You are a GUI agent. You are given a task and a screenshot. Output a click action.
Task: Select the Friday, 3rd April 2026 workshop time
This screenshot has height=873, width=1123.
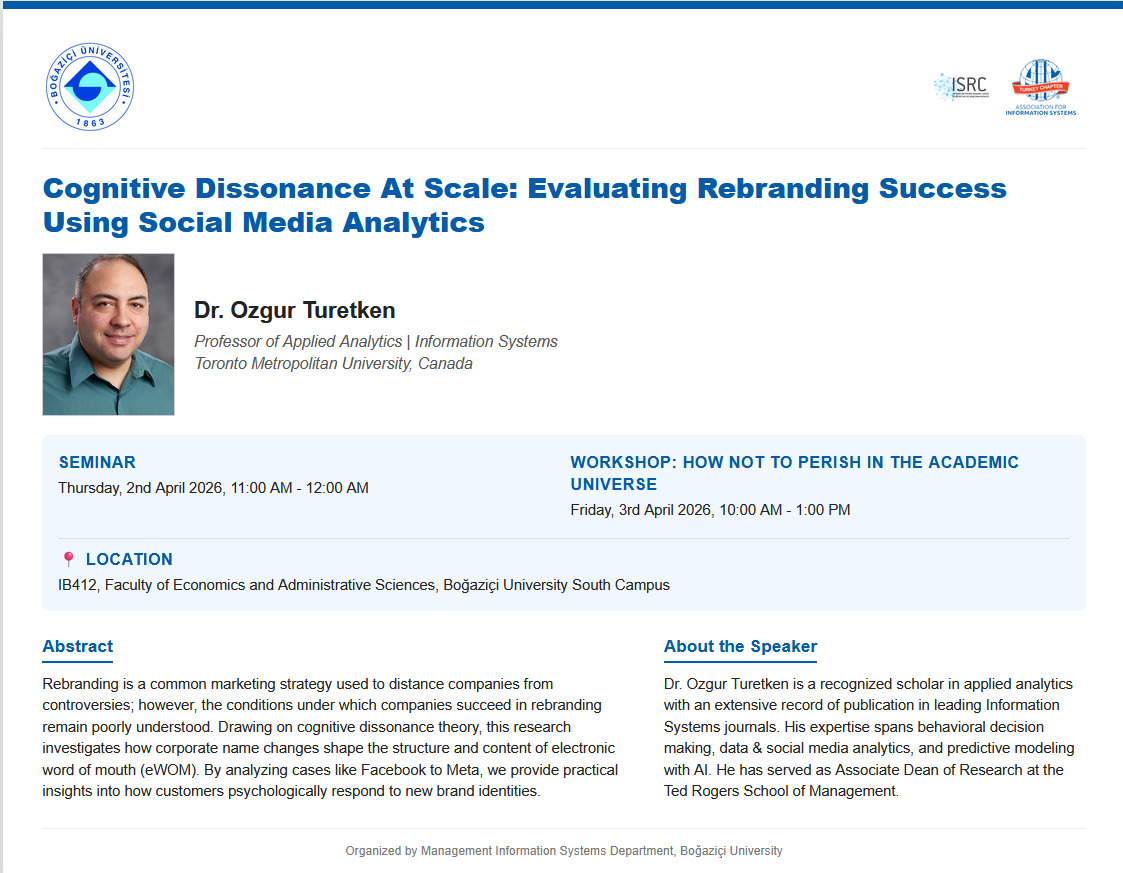(710, 510)
